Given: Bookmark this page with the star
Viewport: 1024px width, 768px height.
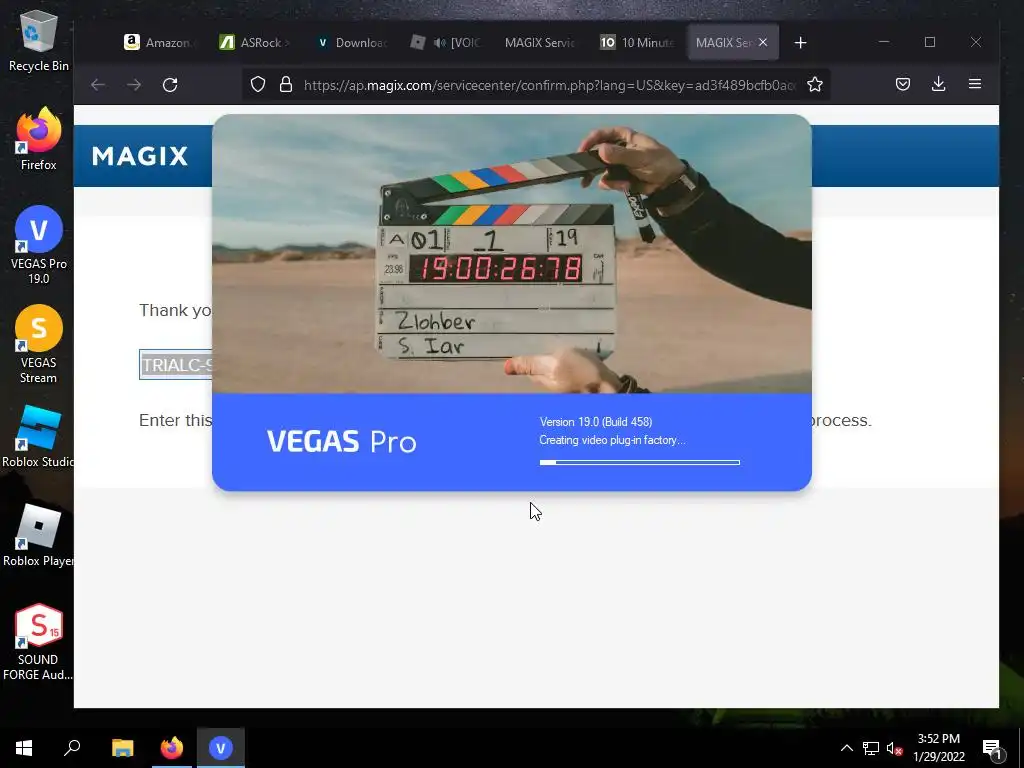Looking at the screenshot, I should click(x=814, y=84).
